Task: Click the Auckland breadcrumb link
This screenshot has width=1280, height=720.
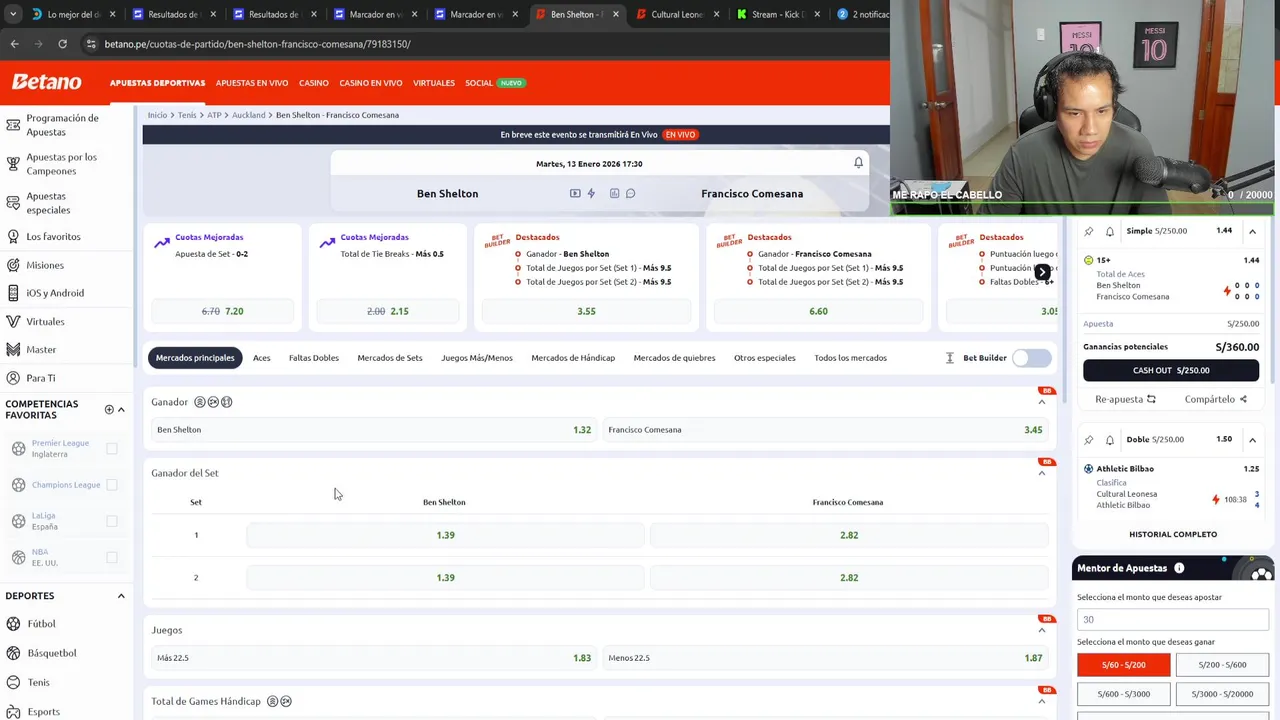Action: pyautogui.click(x=248, y=115)
